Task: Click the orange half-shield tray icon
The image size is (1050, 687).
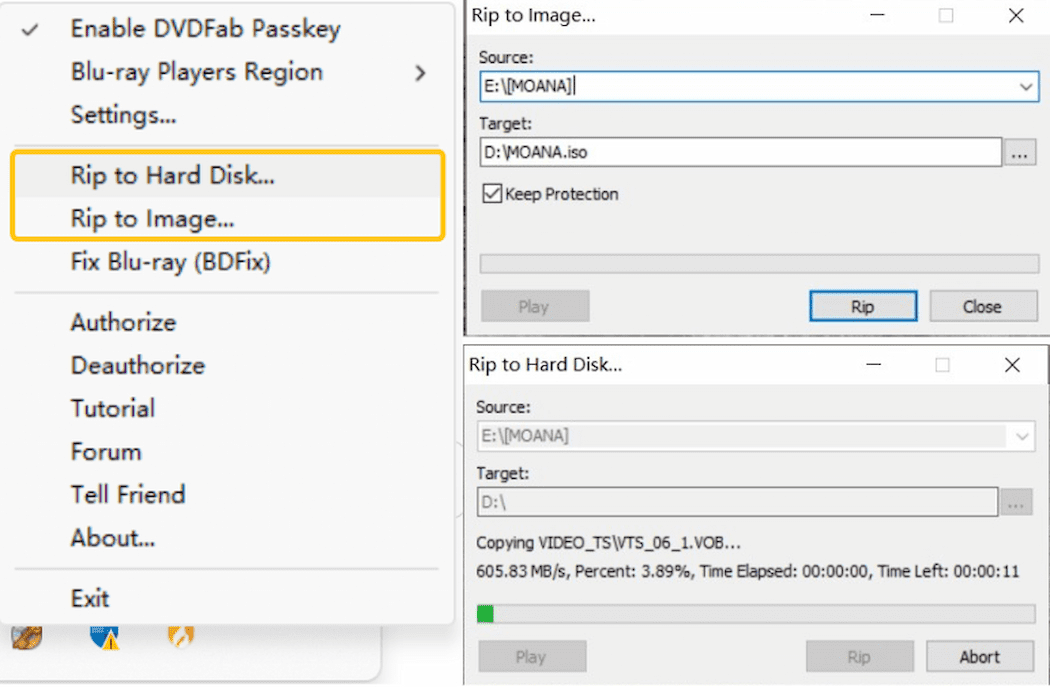Action: (180, 635)
